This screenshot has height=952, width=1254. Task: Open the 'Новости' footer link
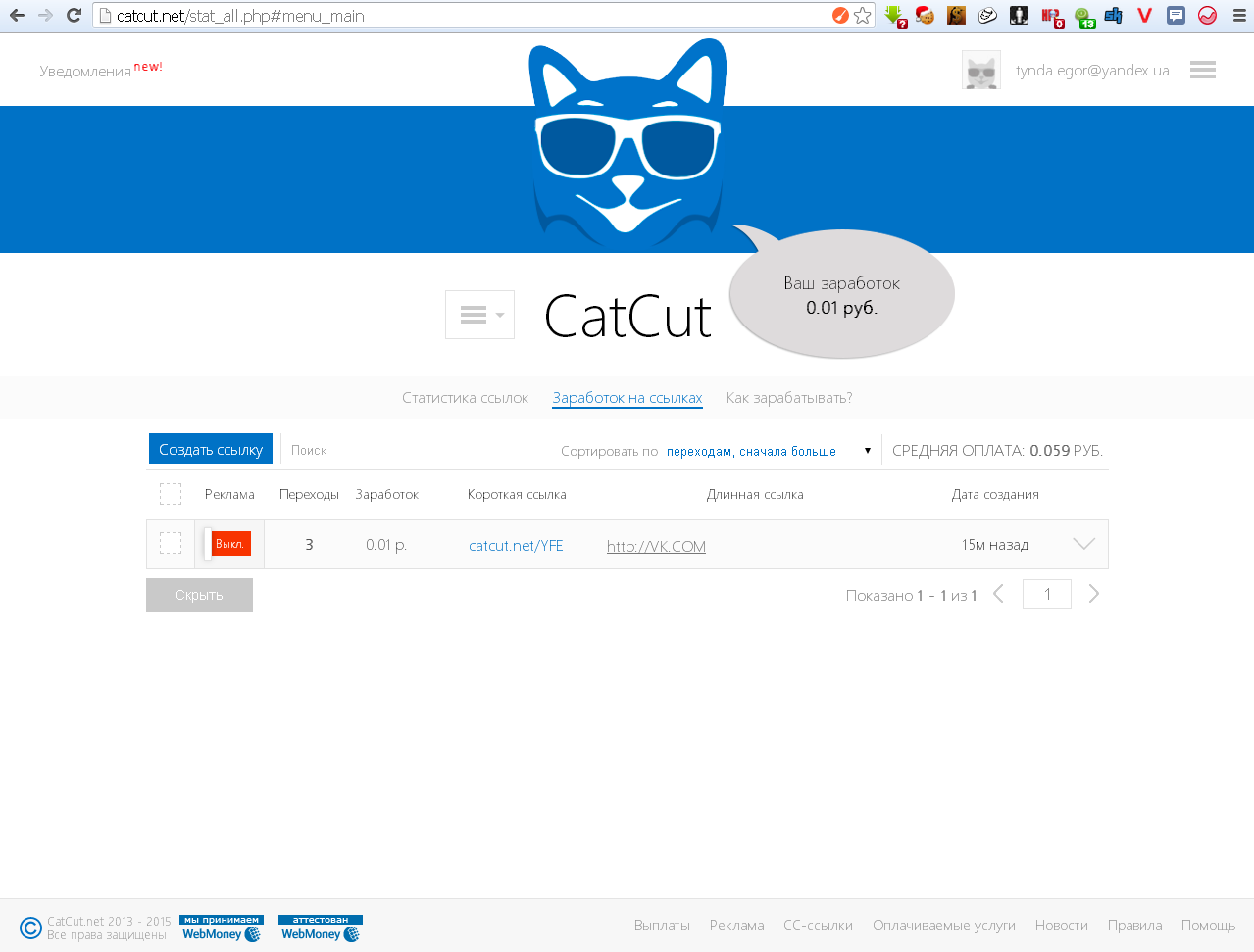point(1061,926)
